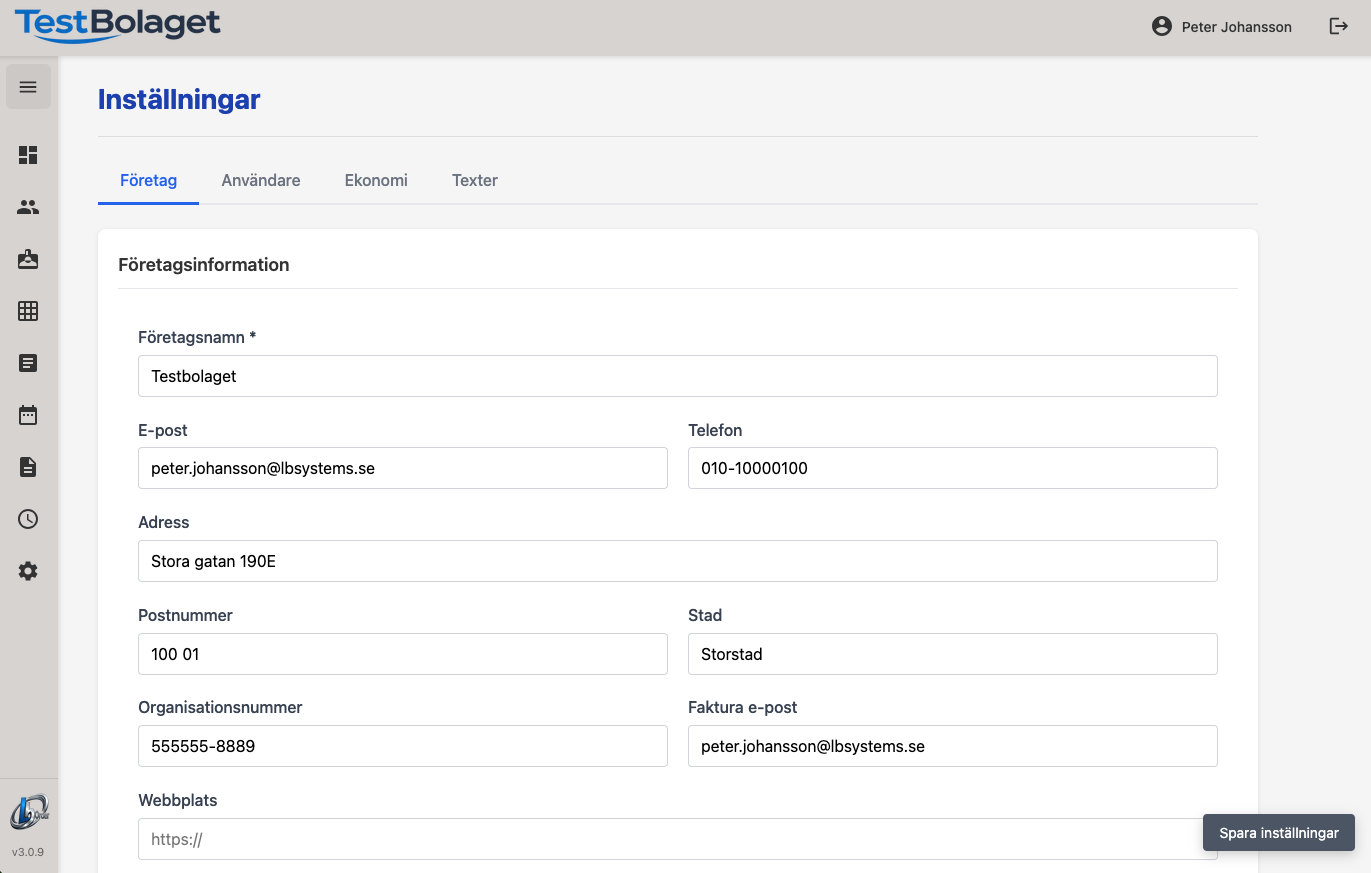Click the Spara inställningar button
Viewport: 1371px width, 873px height.
[1278, 833]
